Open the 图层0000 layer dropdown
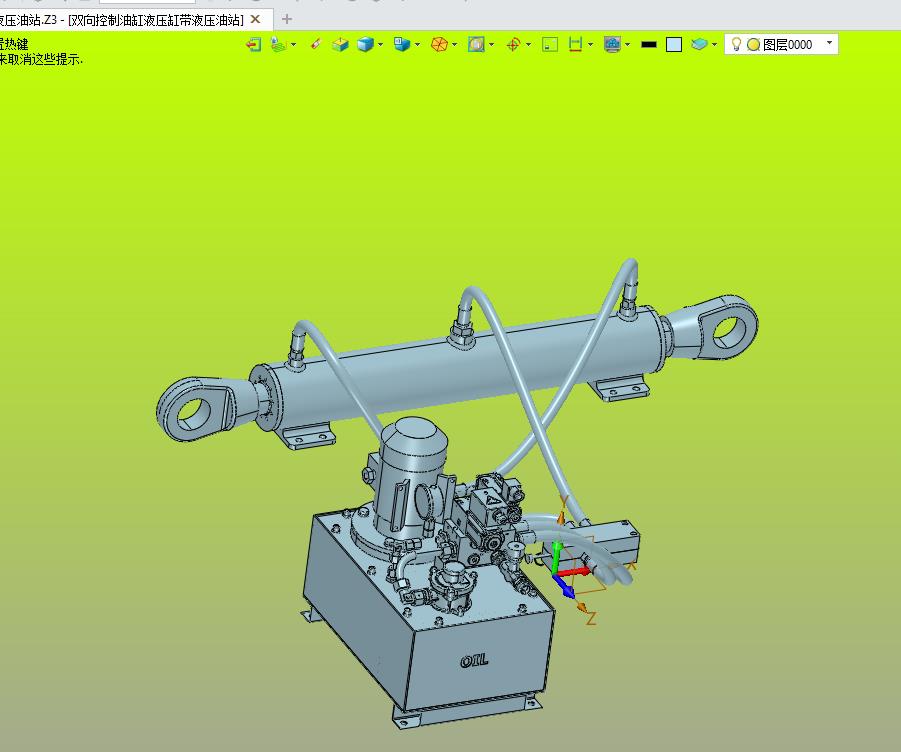The width and height of the screenshot is (901, 752). 829,43
